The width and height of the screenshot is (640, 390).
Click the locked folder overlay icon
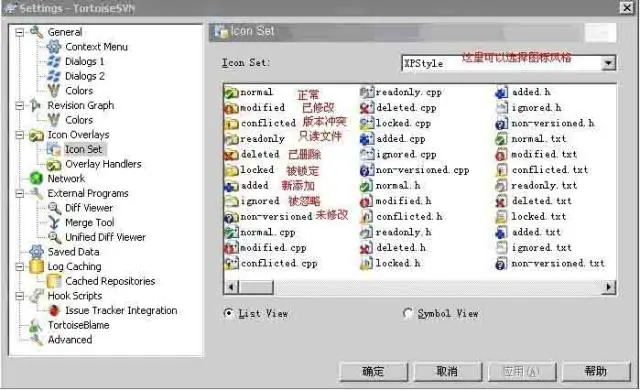231,170
